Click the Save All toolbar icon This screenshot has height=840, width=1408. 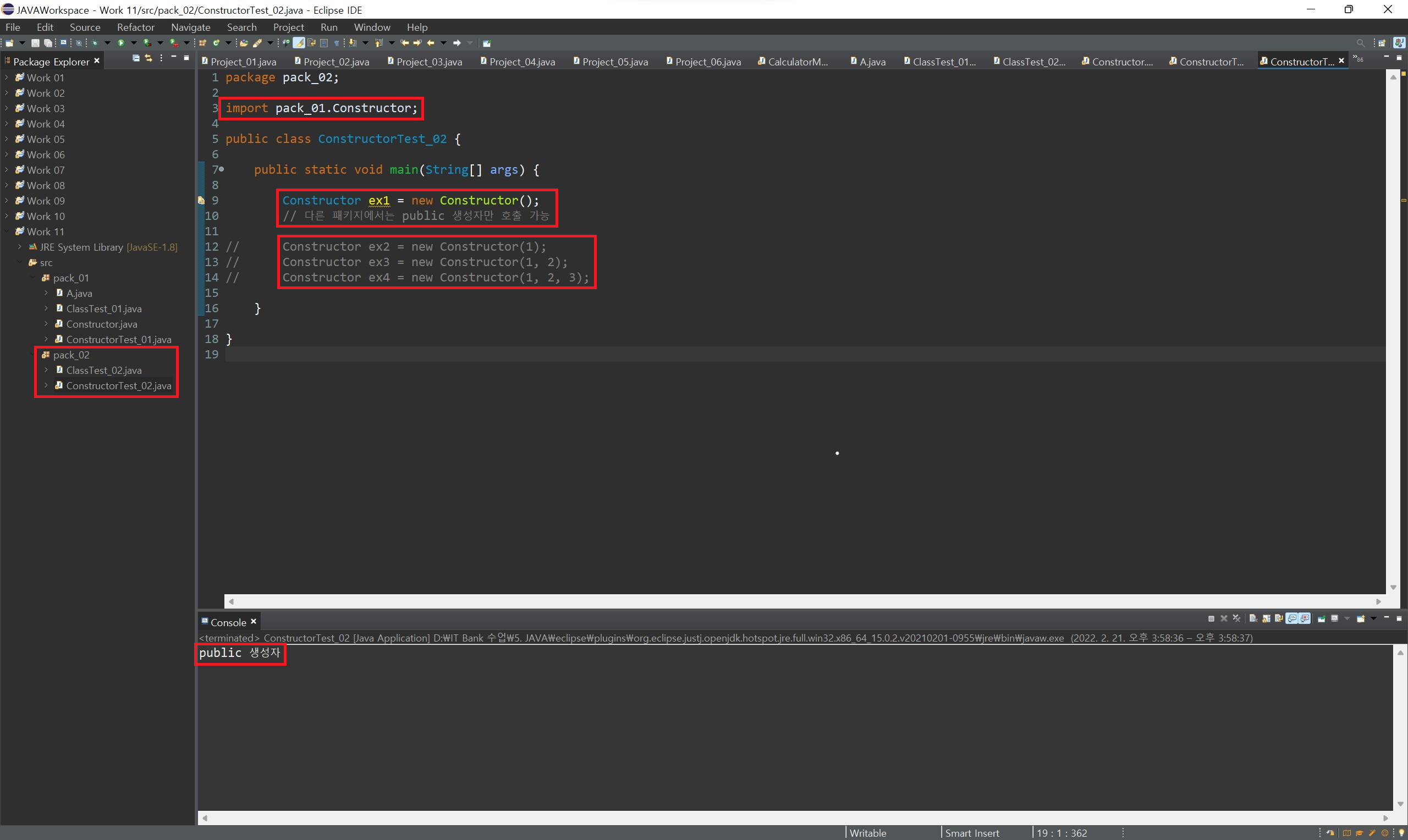tap(48, 43)
